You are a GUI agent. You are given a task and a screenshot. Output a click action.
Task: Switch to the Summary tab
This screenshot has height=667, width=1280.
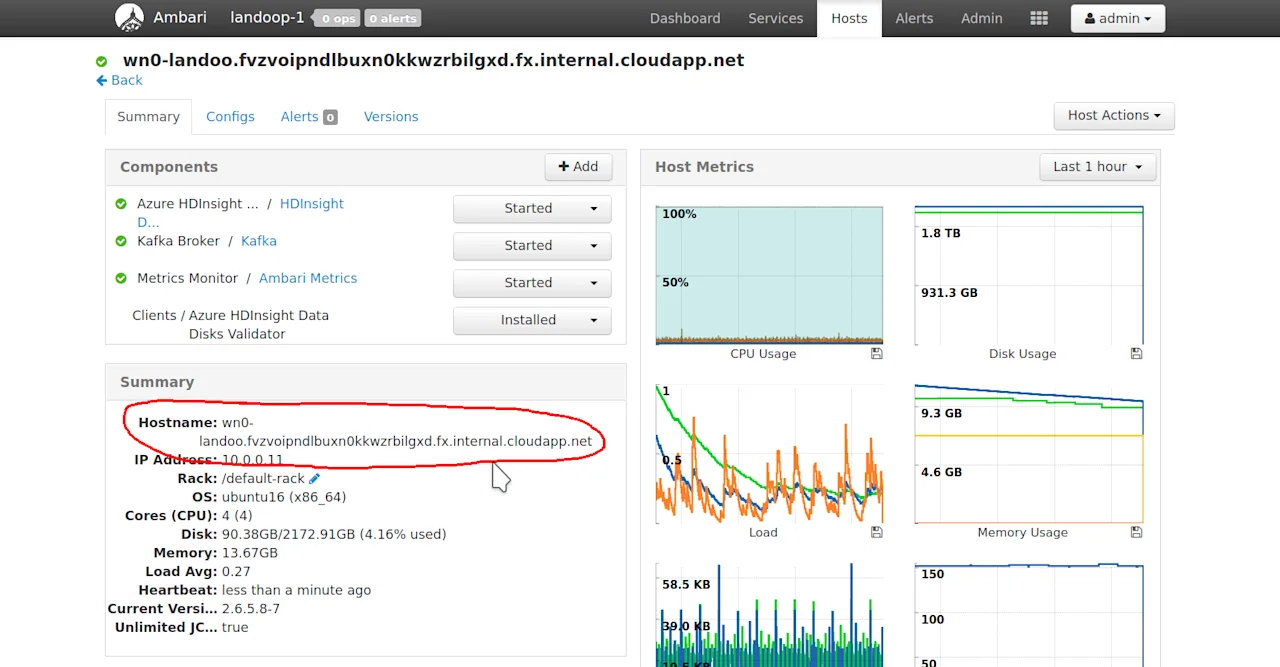coord(148,117)
